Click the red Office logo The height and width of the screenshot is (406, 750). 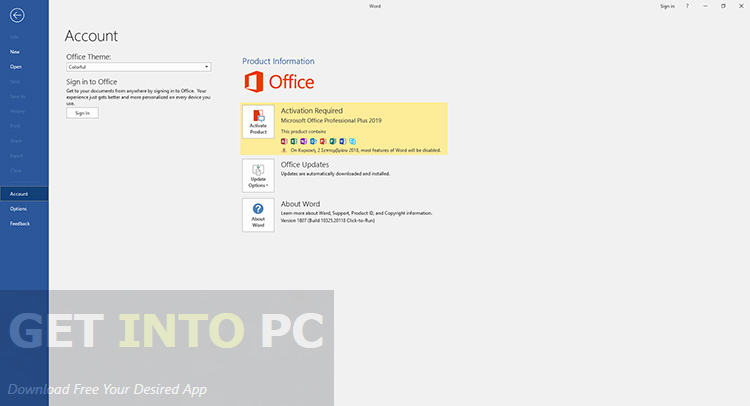[279, 82]
